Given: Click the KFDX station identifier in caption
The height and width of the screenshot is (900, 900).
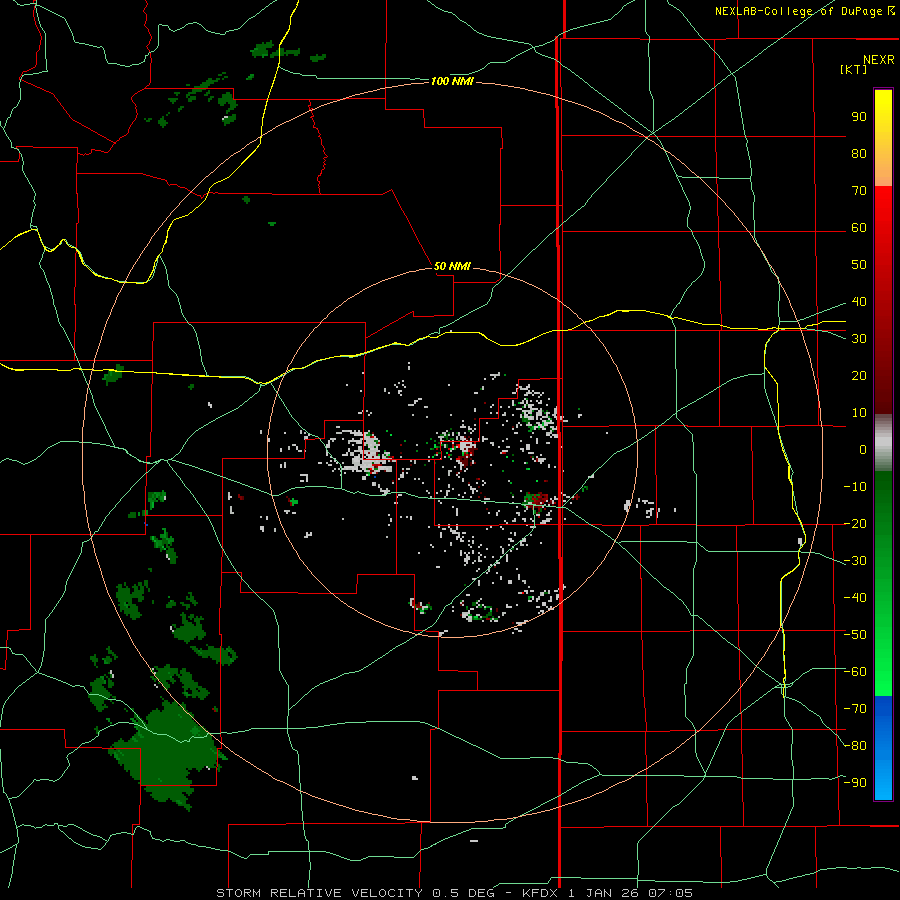Looking at the screenshot, I should [x=542, y=893].
